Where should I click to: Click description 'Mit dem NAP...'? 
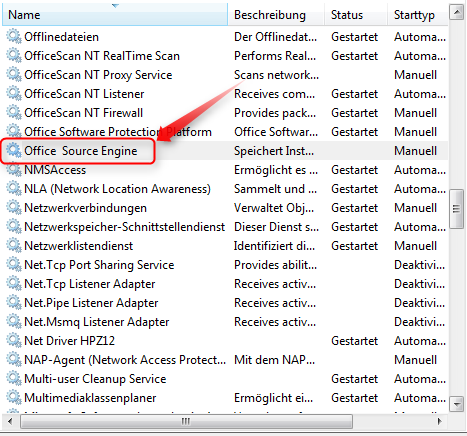[x=274, y=360]
